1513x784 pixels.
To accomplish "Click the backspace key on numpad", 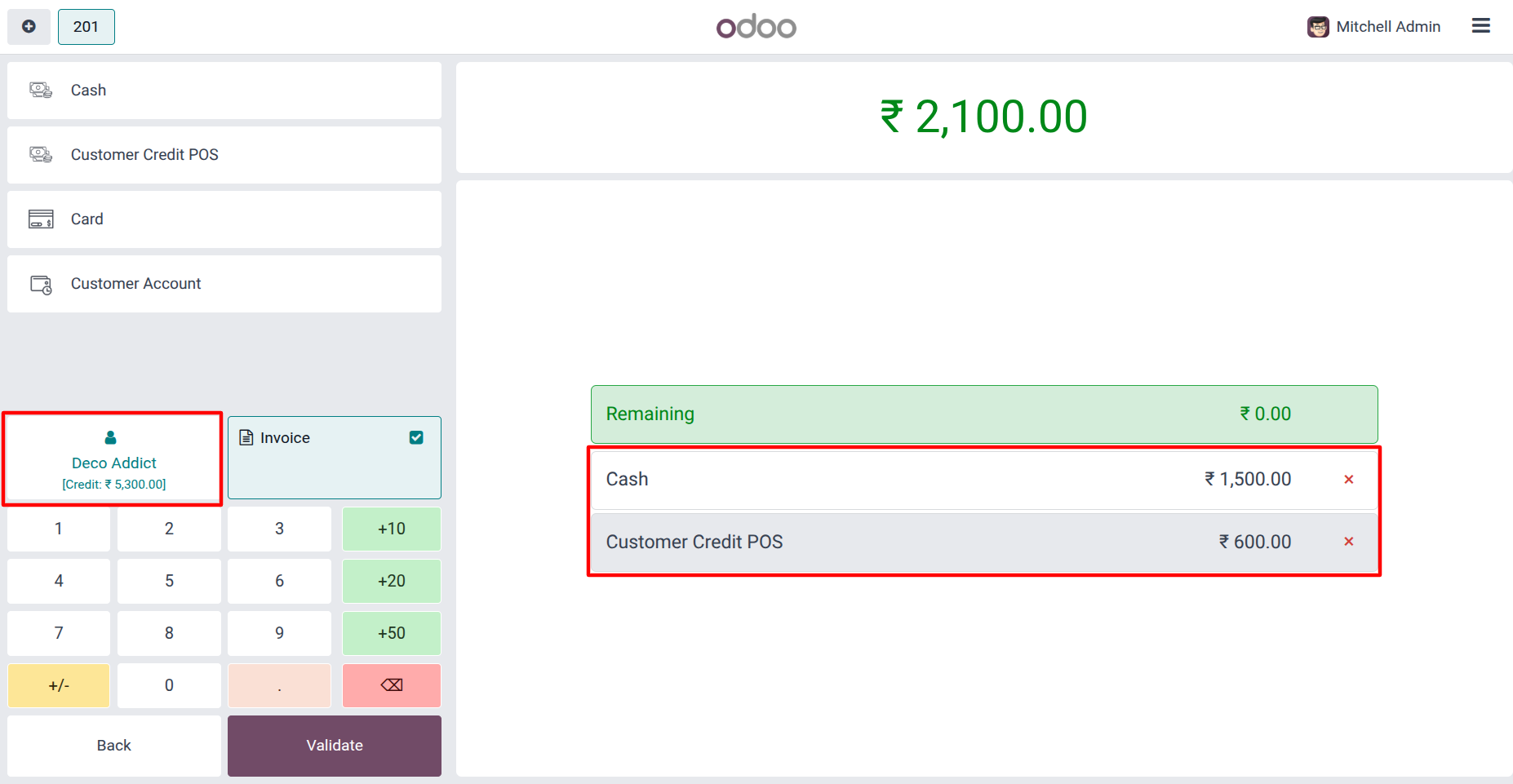I will tap(392, 685).
